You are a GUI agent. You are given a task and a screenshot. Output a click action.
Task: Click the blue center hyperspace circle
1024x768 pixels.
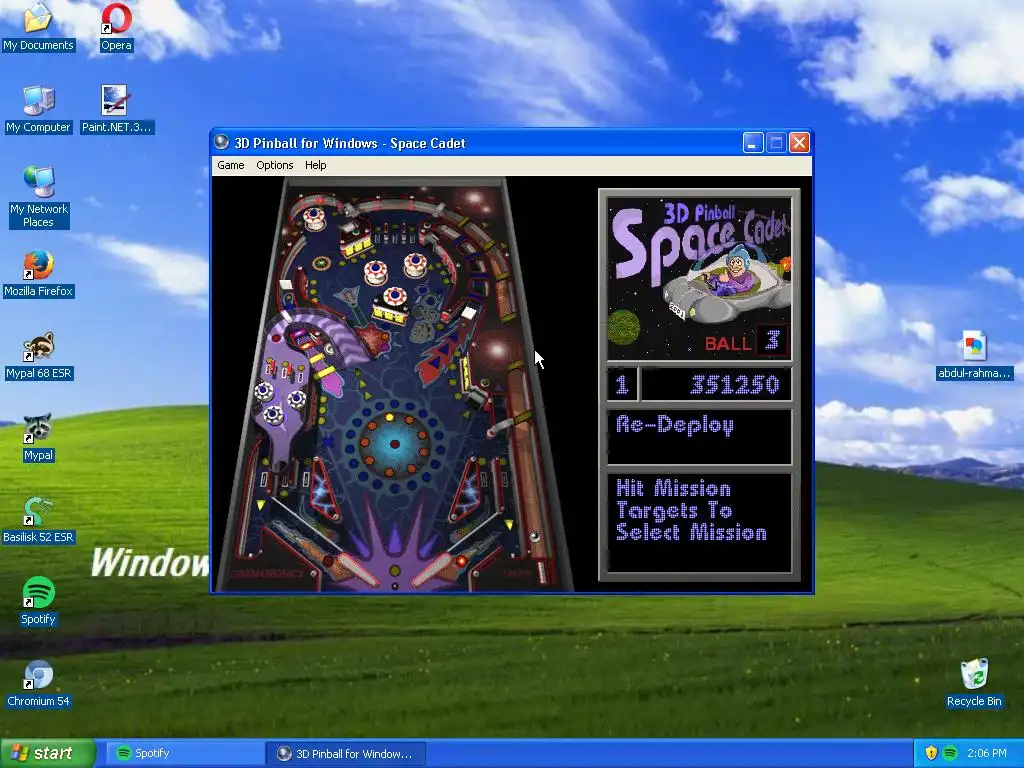click(394, 444)
